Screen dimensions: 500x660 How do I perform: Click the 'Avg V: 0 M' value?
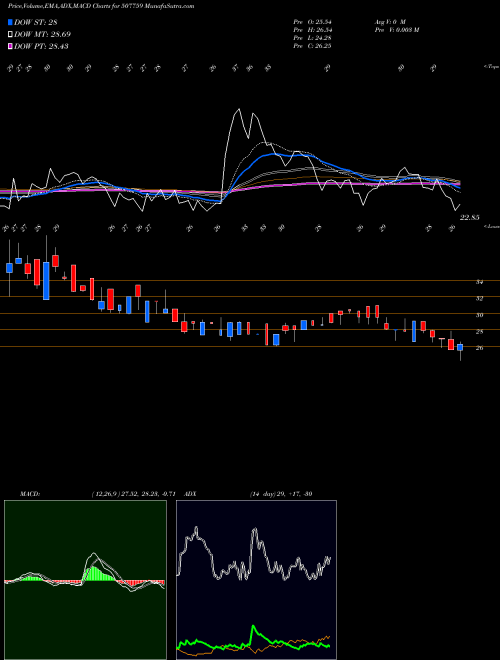click(389, 21)
